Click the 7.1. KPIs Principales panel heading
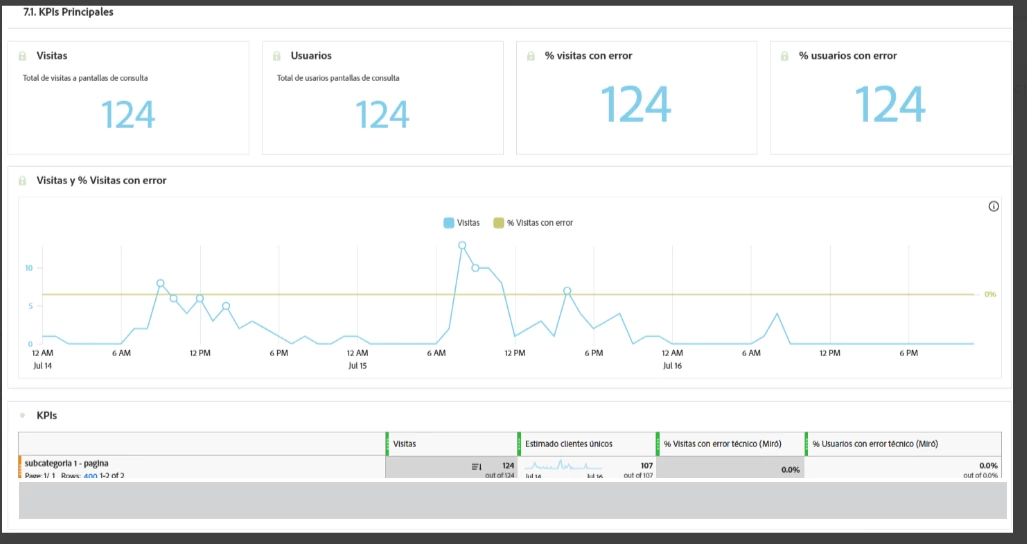This screenshot has width=1027, height=544. [x=68, y=12]
